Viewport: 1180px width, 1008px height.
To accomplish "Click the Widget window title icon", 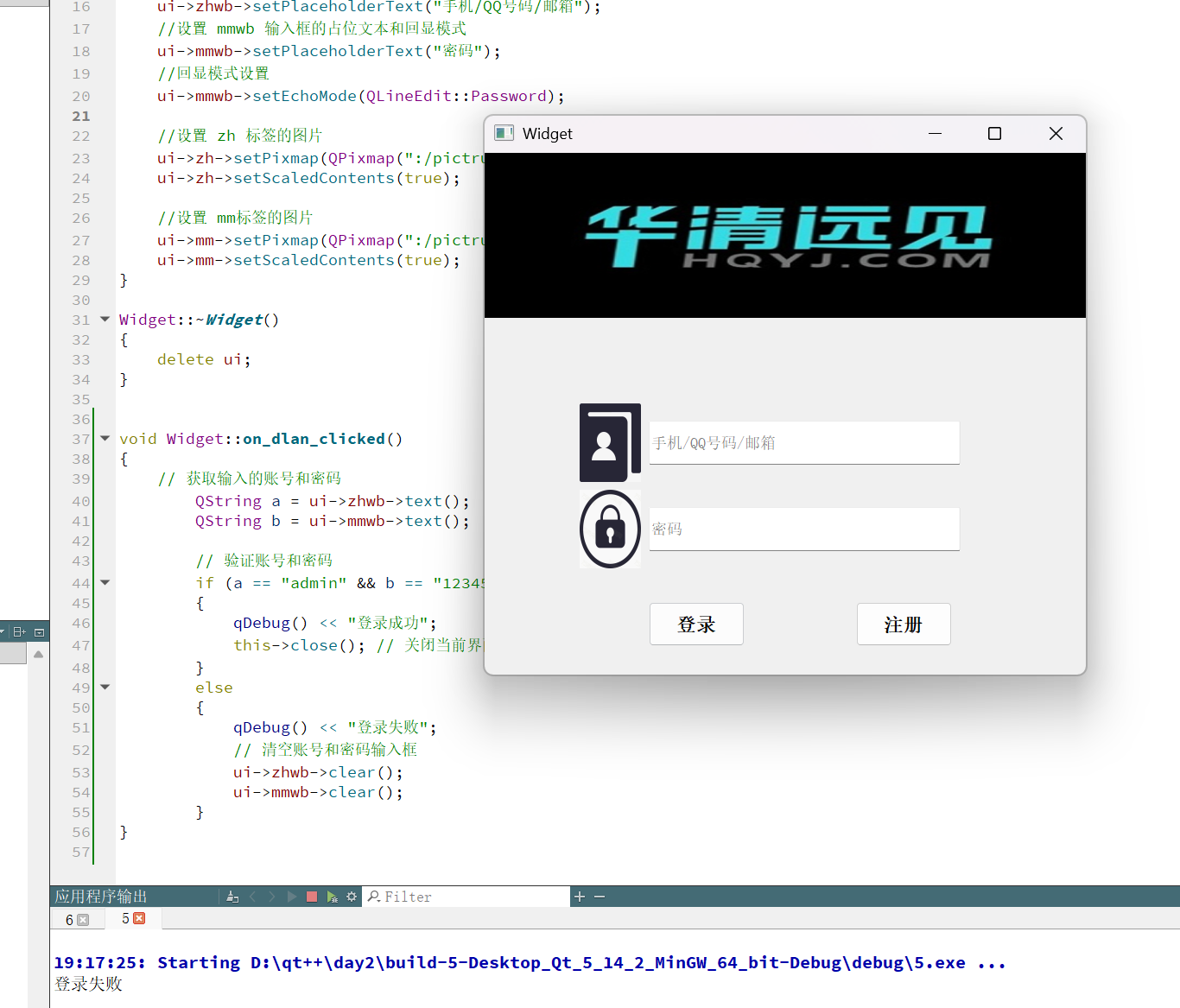I will point(504,133).
